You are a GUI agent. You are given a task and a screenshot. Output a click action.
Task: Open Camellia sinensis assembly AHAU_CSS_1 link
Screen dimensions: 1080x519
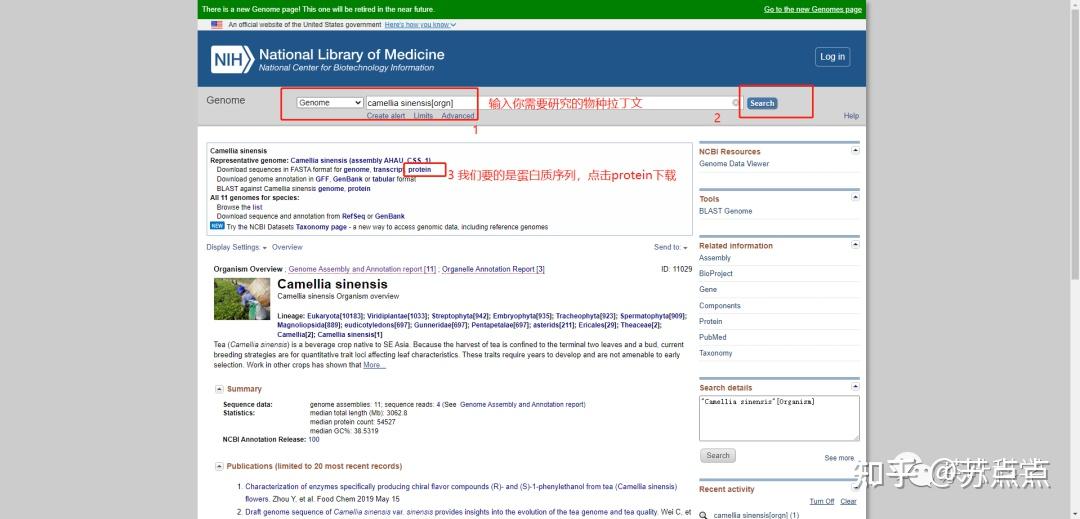(361, 160)
